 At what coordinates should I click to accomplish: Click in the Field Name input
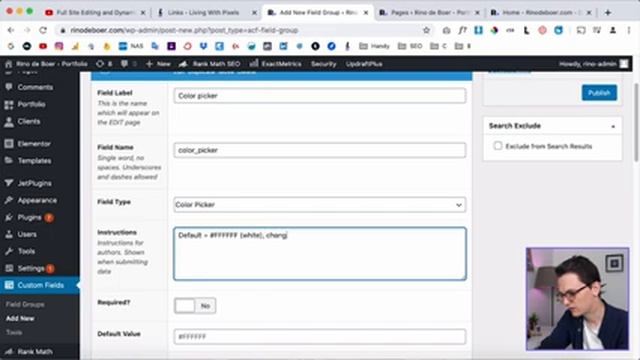pos(320,150)
